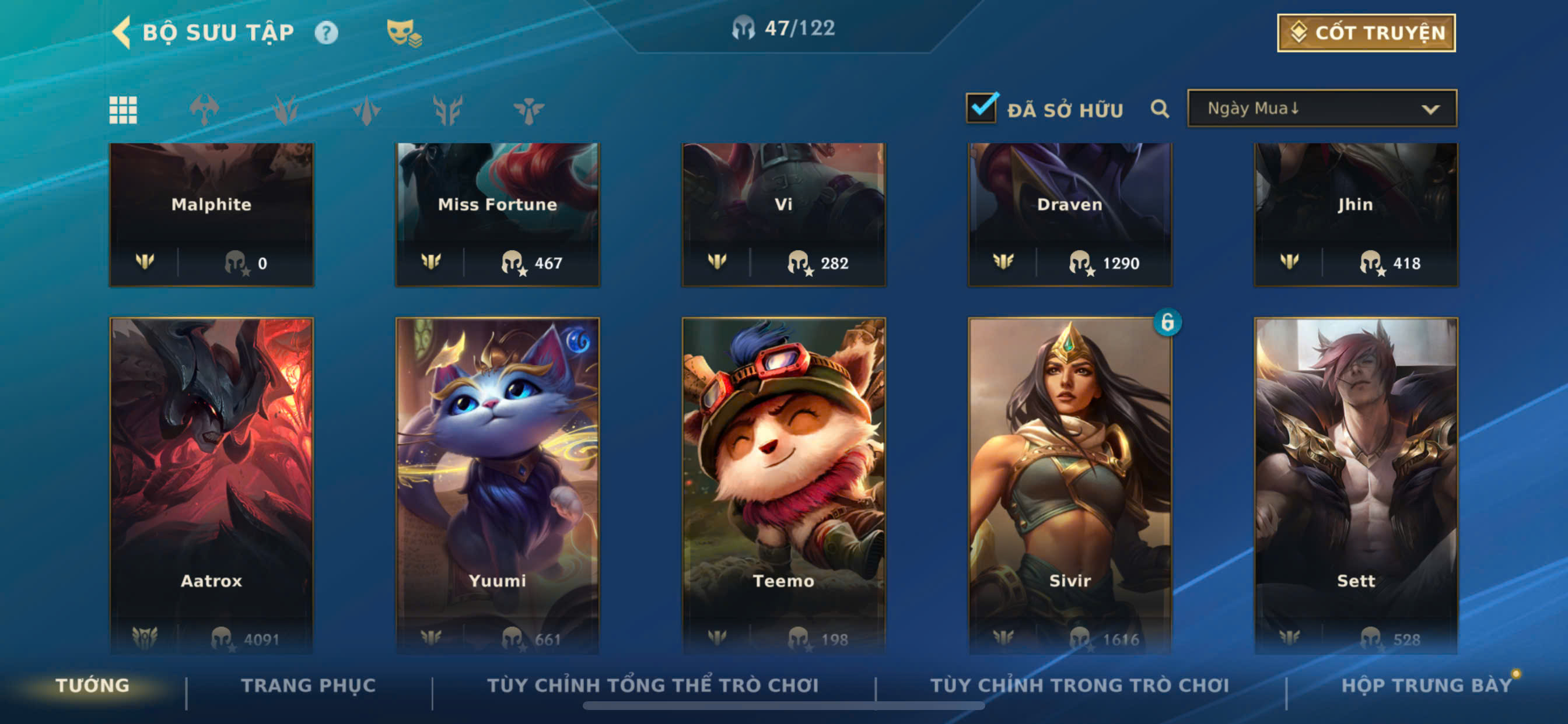Filter by the third role emblem icon
This screenshot has height=724, width=1568.
tap(366, 110)
